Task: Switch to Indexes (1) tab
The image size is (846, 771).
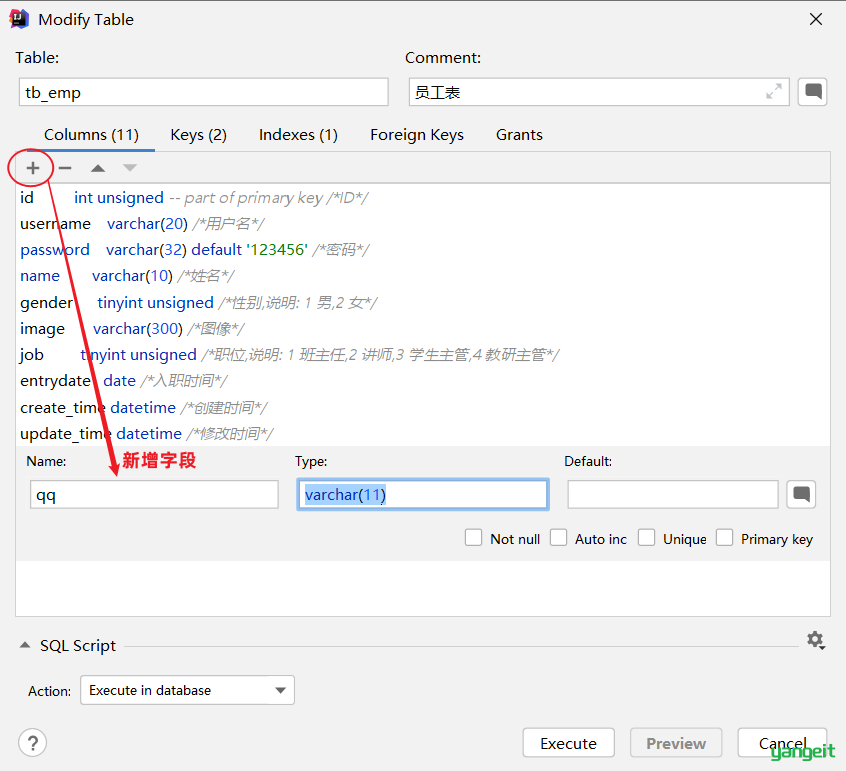Action: point(298,135)
